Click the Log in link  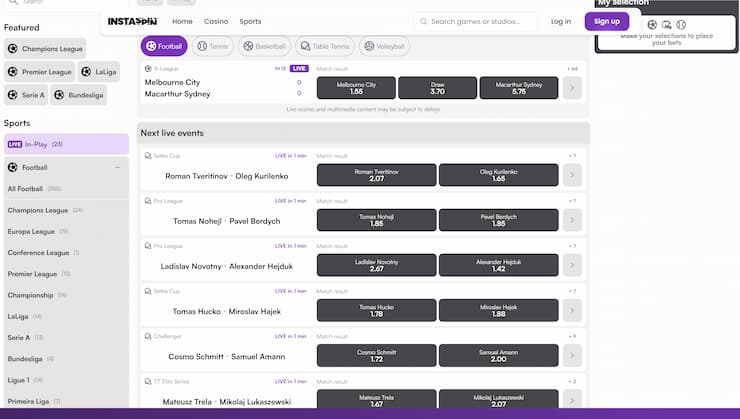pyautogui.click(x=561, y=21)
